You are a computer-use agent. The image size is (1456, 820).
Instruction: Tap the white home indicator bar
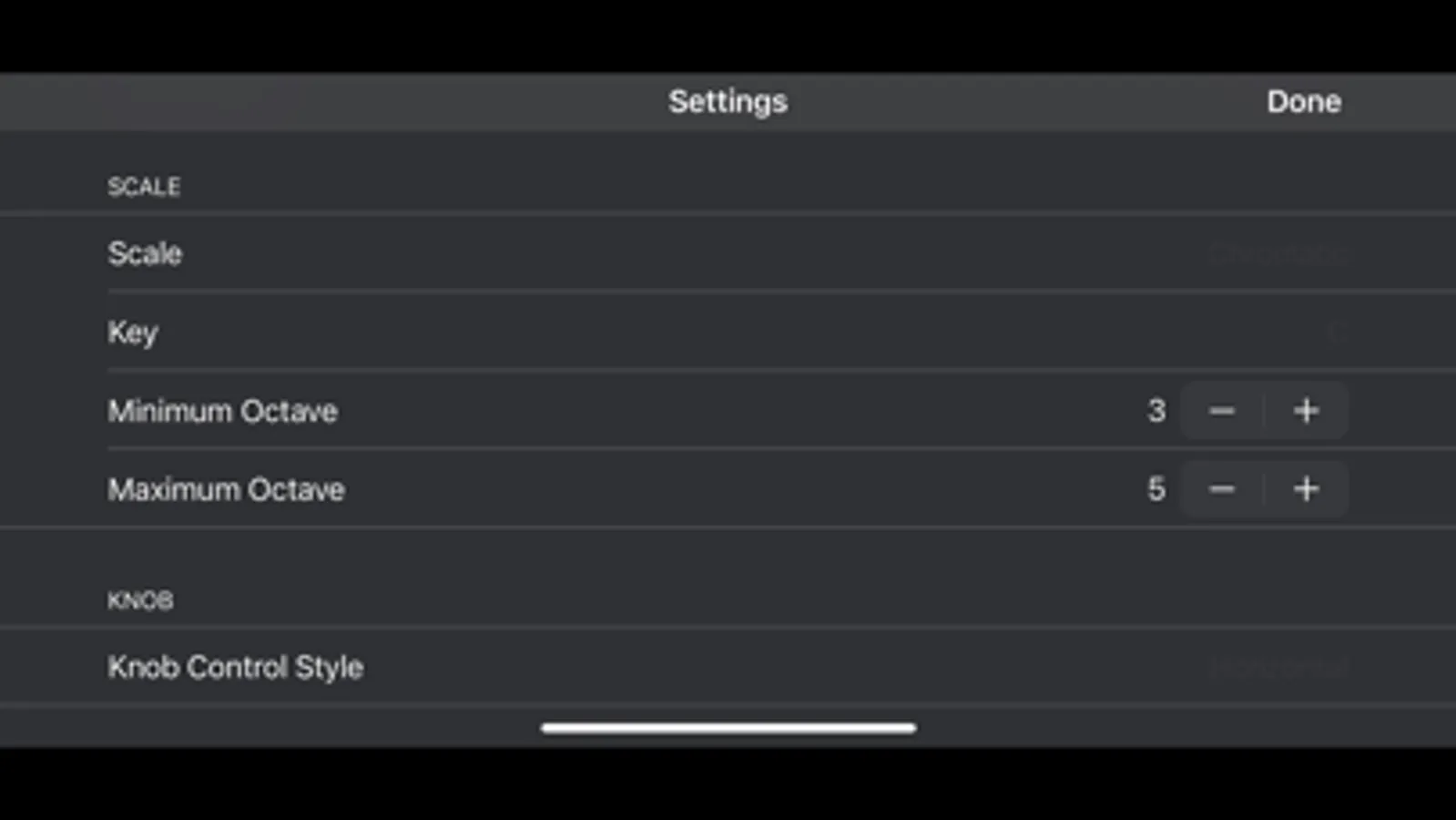(728, 728)
